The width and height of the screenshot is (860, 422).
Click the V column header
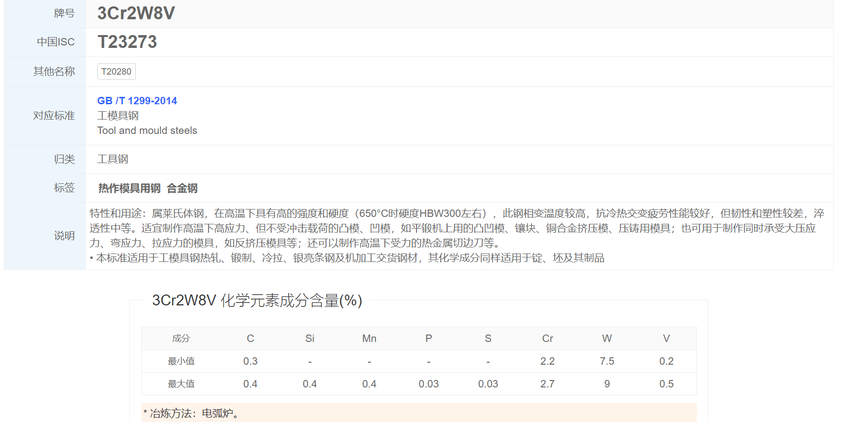[666, 339]
